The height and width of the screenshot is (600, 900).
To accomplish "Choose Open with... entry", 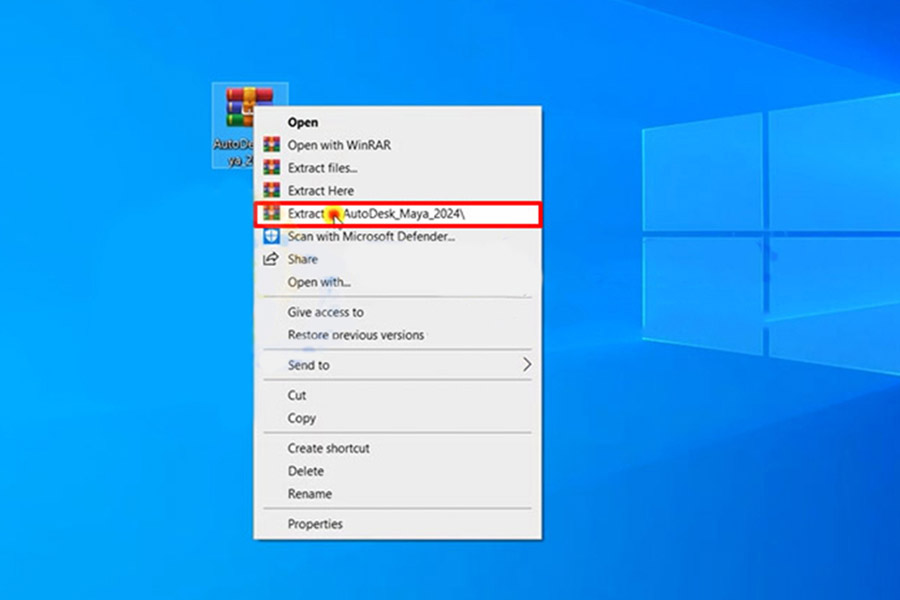I will click(398, 282).
